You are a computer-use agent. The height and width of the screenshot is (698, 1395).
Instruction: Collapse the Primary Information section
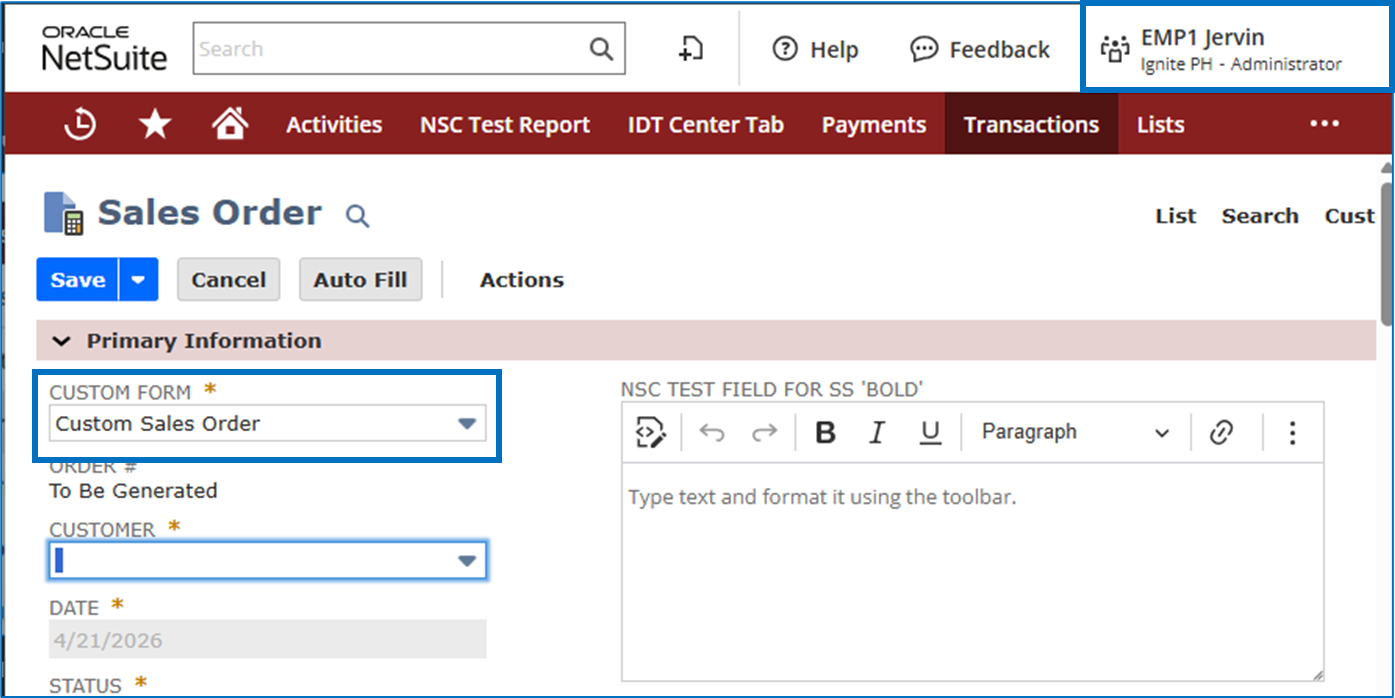coord(62,341)
